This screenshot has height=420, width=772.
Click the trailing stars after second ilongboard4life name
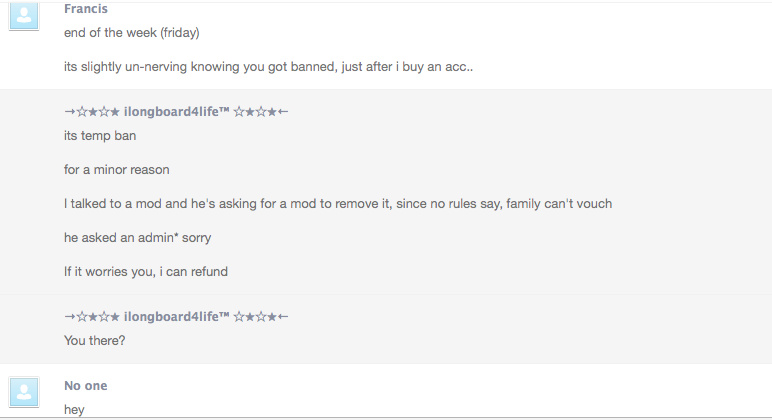(x=260, y=317)
